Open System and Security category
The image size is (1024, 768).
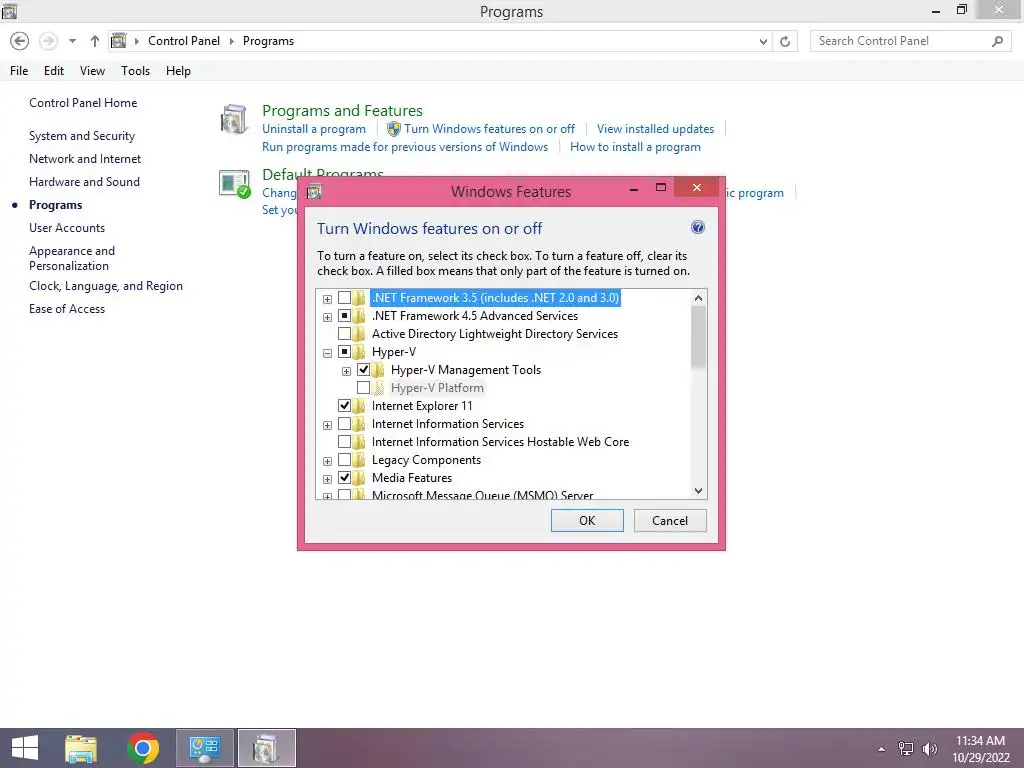82,136
